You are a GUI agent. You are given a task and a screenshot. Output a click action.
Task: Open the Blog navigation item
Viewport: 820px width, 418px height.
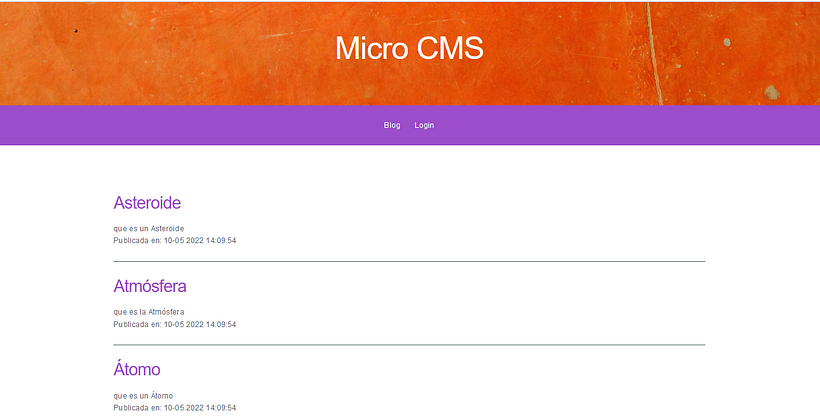pos(392,125)
